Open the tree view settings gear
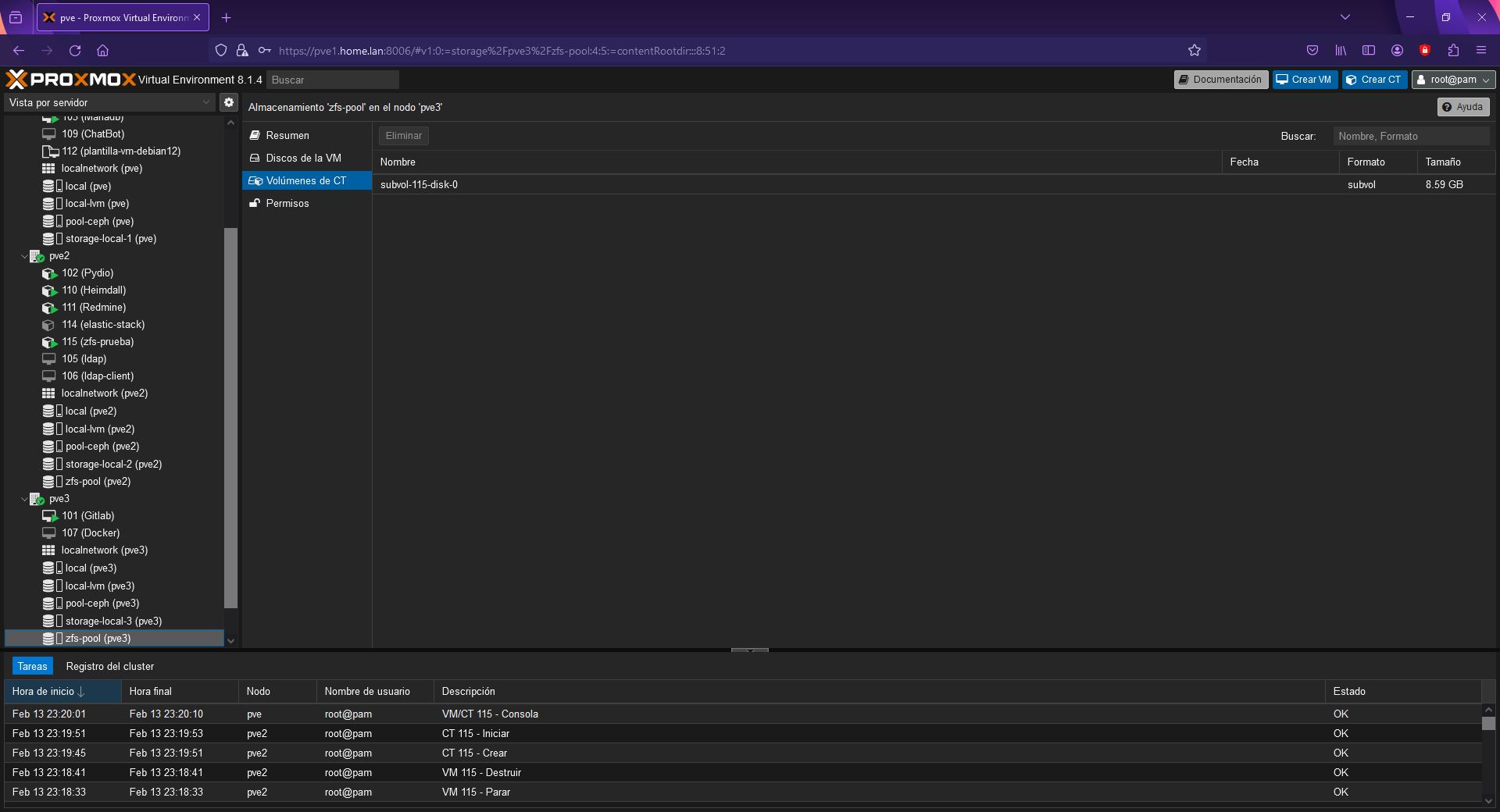1500x812 pixels. click(228, 102)
